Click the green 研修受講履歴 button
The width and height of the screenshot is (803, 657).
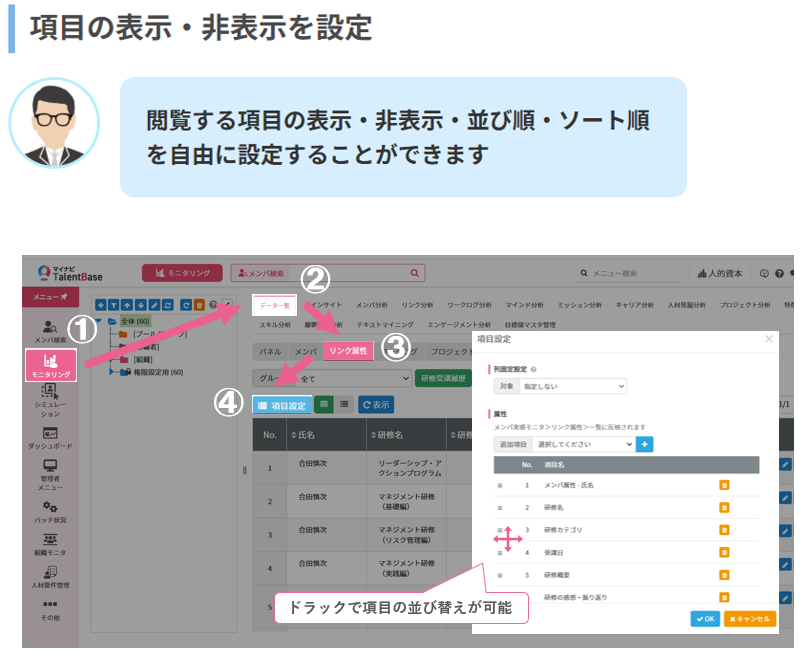(443, 378)
